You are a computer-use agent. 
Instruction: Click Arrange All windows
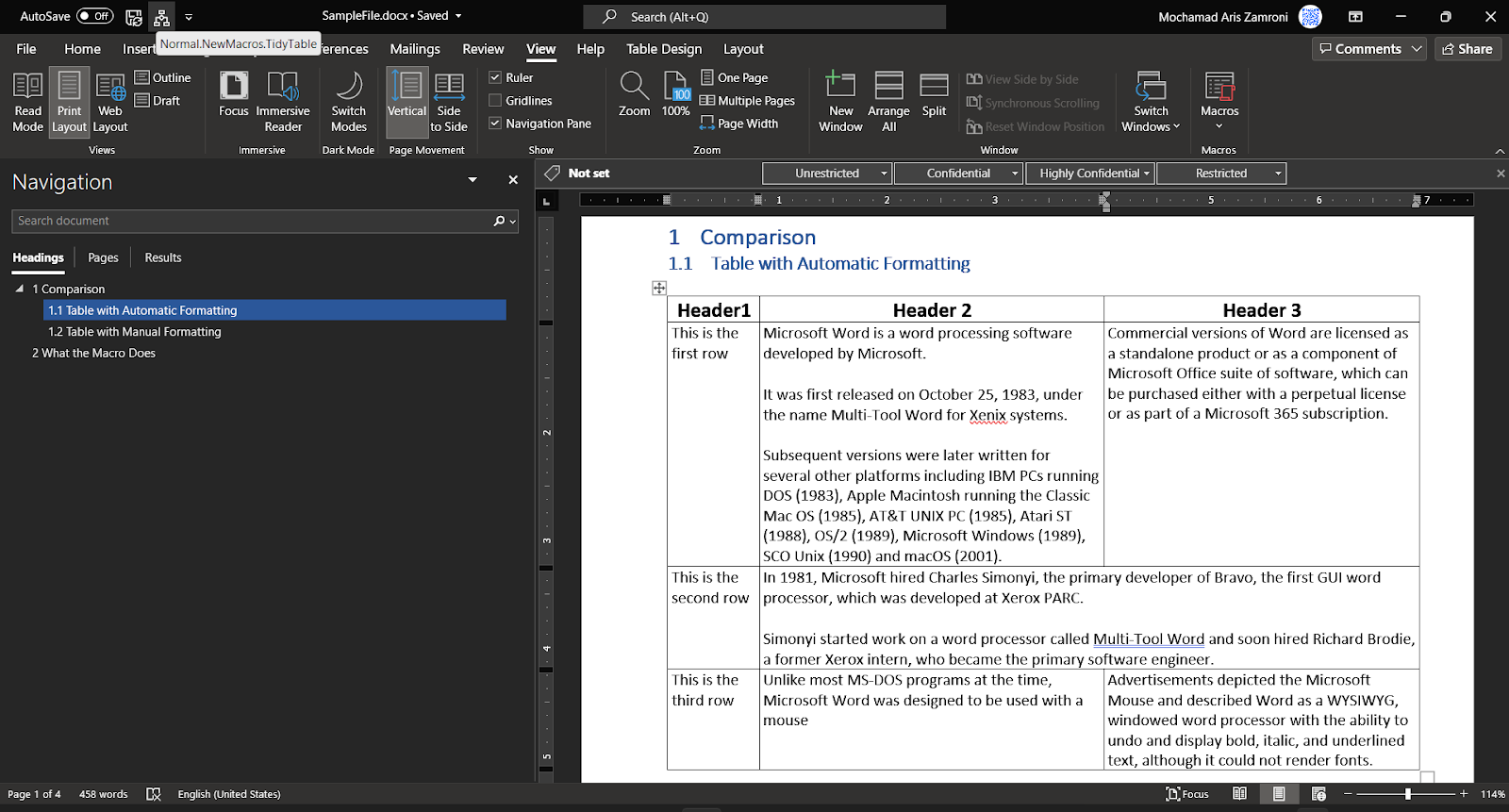tap(888, 102)
